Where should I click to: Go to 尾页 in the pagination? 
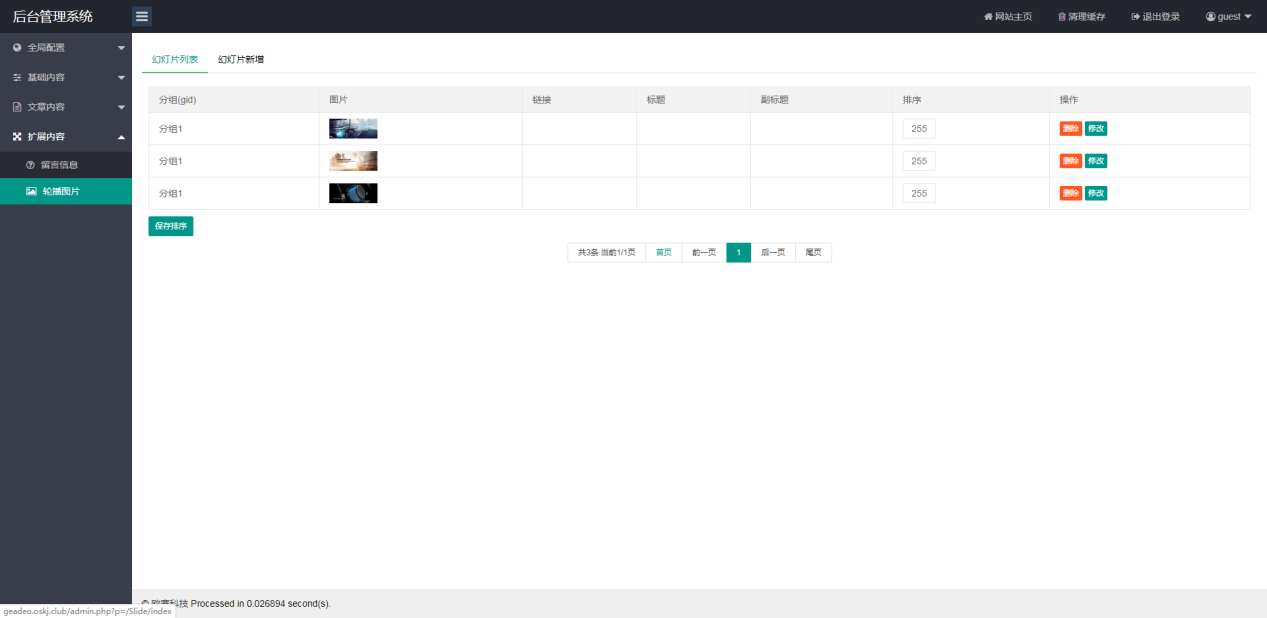[813, 253]
